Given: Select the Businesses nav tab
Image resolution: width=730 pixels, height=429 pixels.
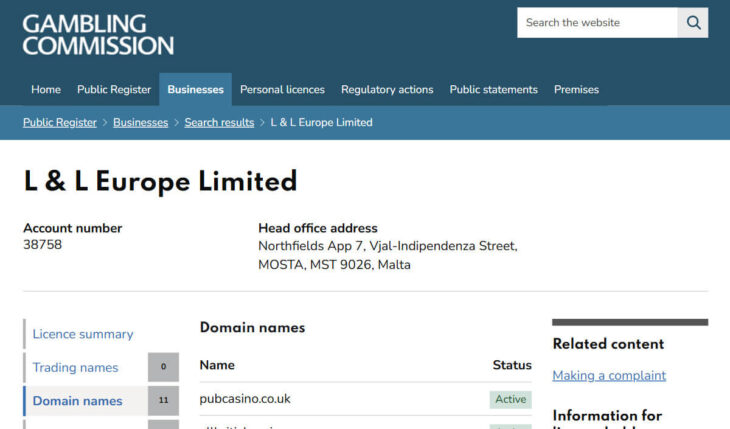Looking at the screenshot, I should pyautogui.click(x=196, y=89).
